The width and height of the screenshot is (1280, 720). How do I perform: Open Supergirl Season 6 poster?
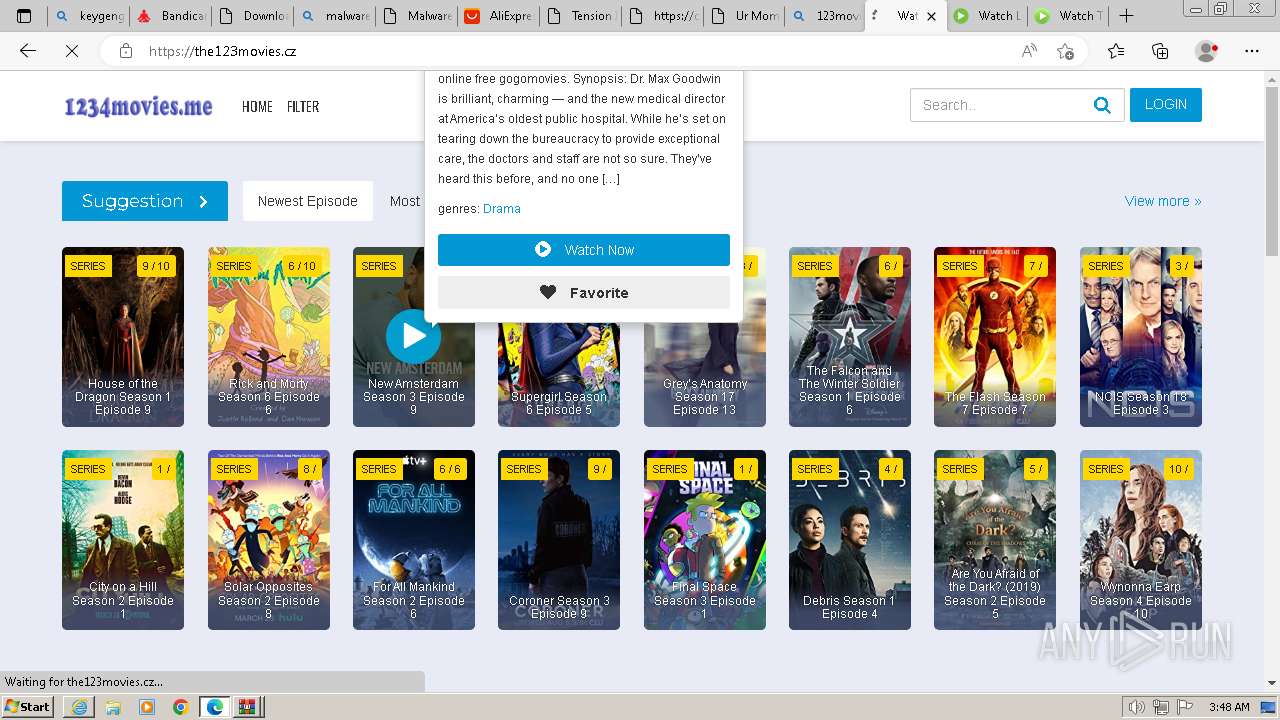click(x=559, y=375)
